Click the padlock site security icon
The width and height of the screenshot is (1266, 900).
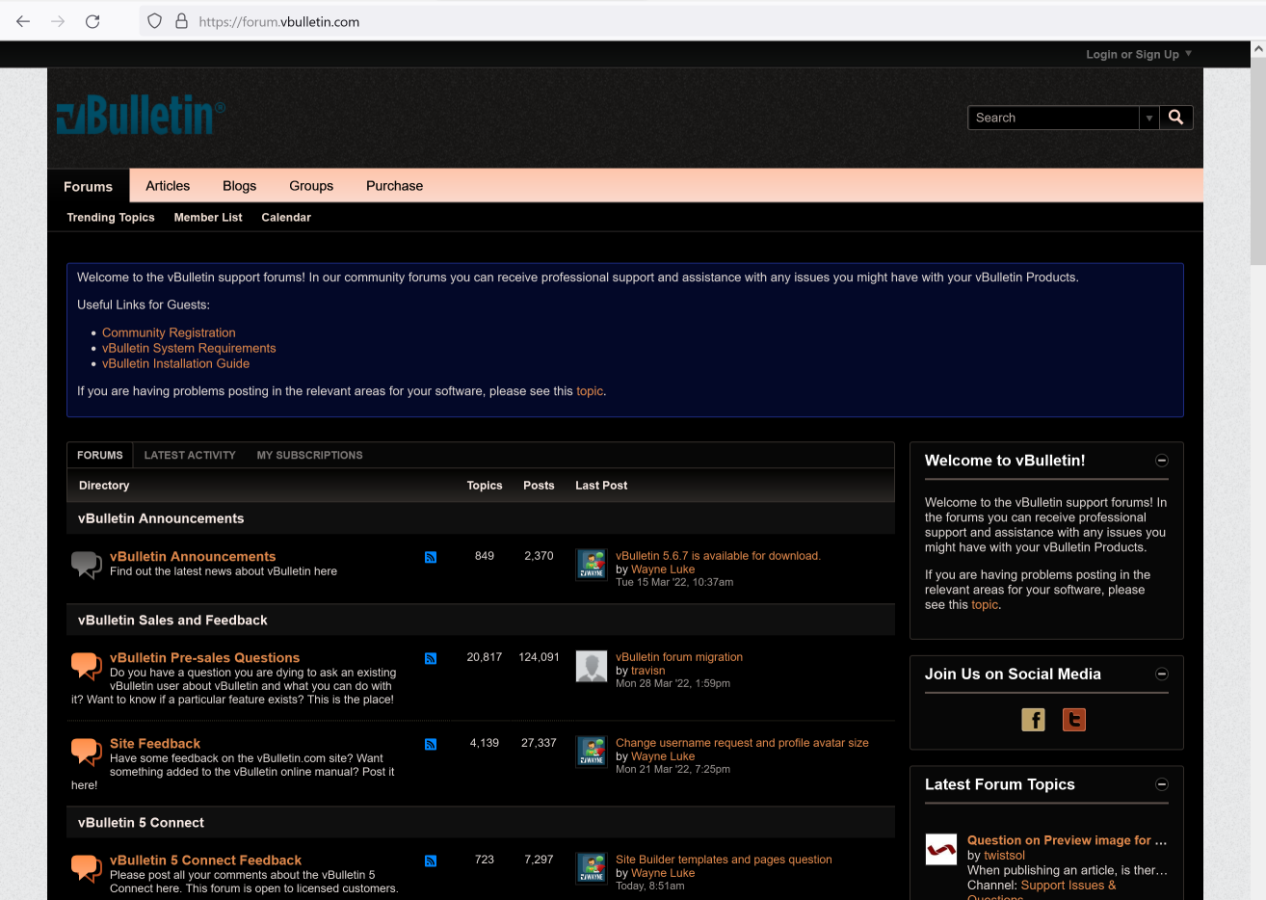click(181, 21)
